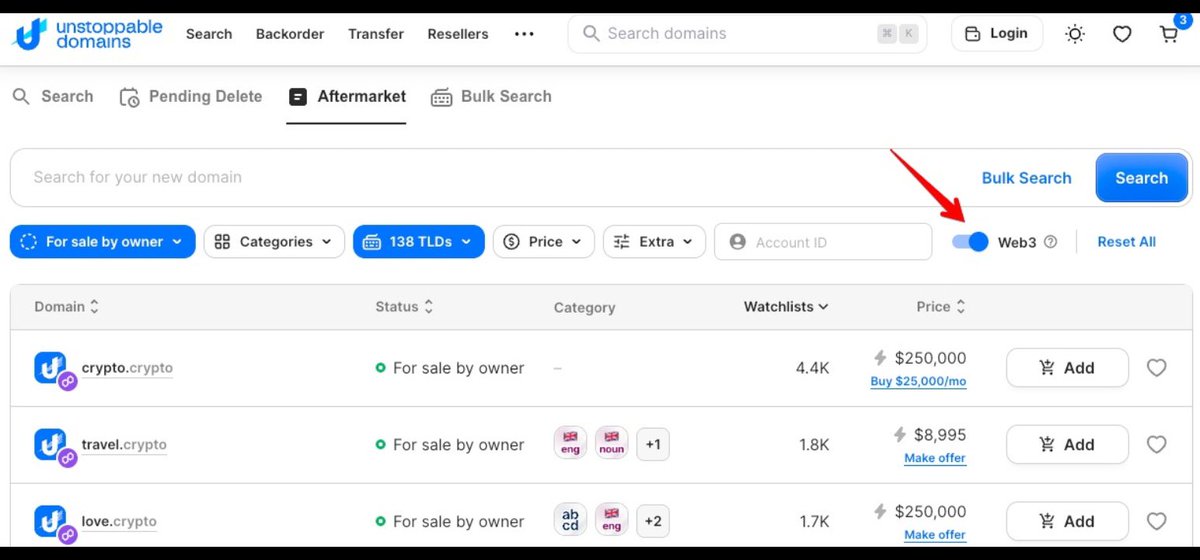Image resolution: width=1200 pixels, height=560 pixels.
Task: Add love.crypto to watchlist with heart
Action: pyautogui.click(x=1156, y=521)
